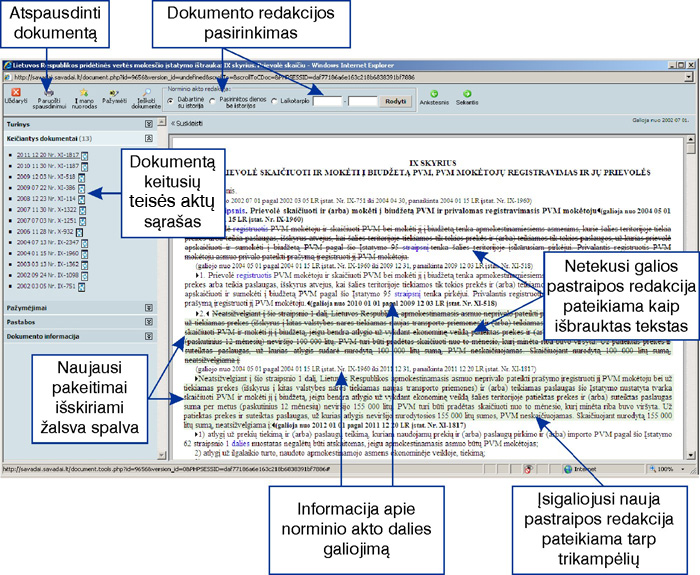Click sidebar scrollbar up arrow

click(x=162, y=122)
